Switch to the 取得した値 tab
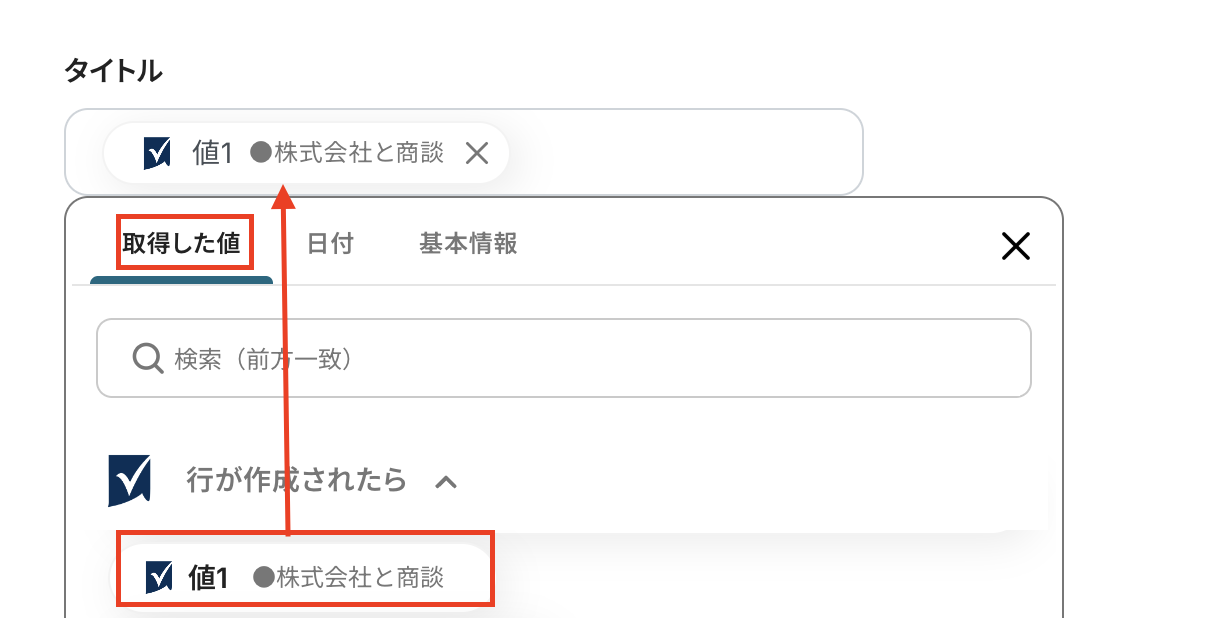The height and width of the screenshot is (618, 1212). (182, 244)
